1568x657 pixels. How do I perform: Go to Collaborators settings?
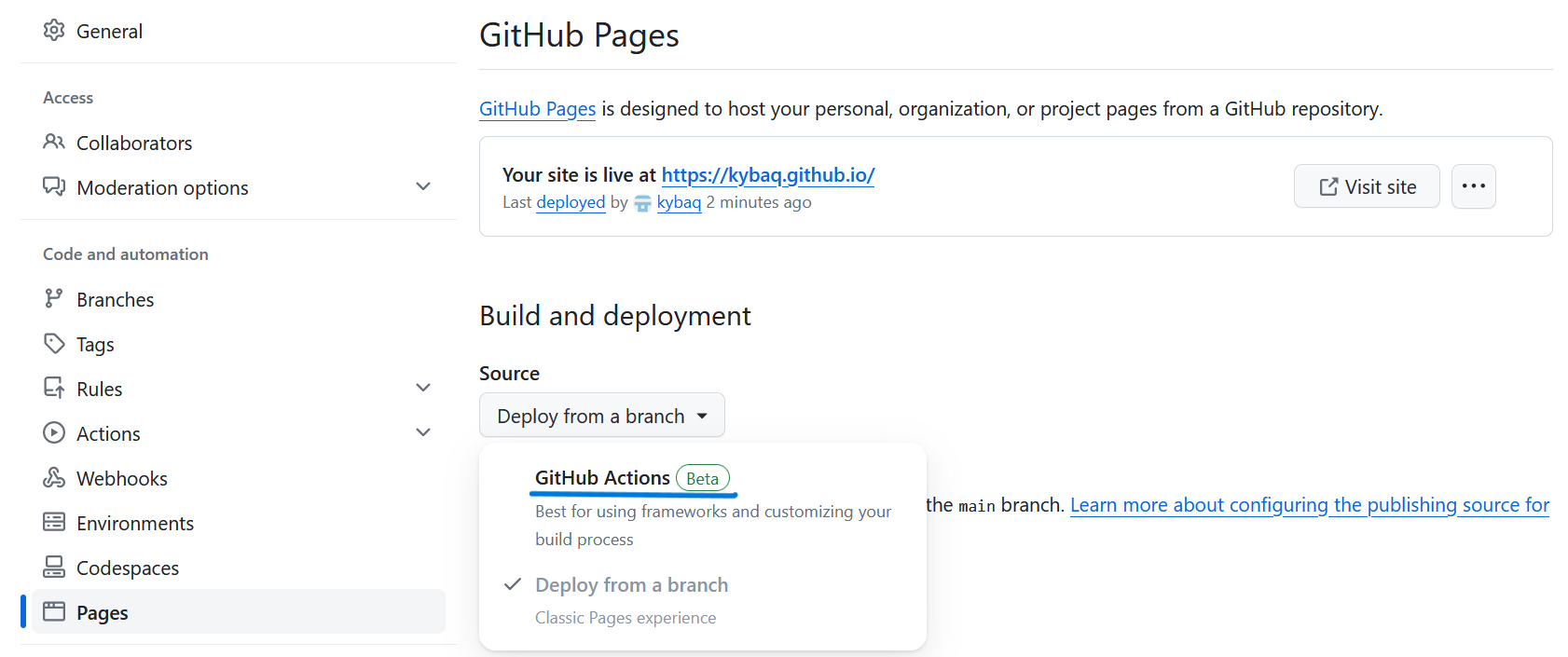239,143
